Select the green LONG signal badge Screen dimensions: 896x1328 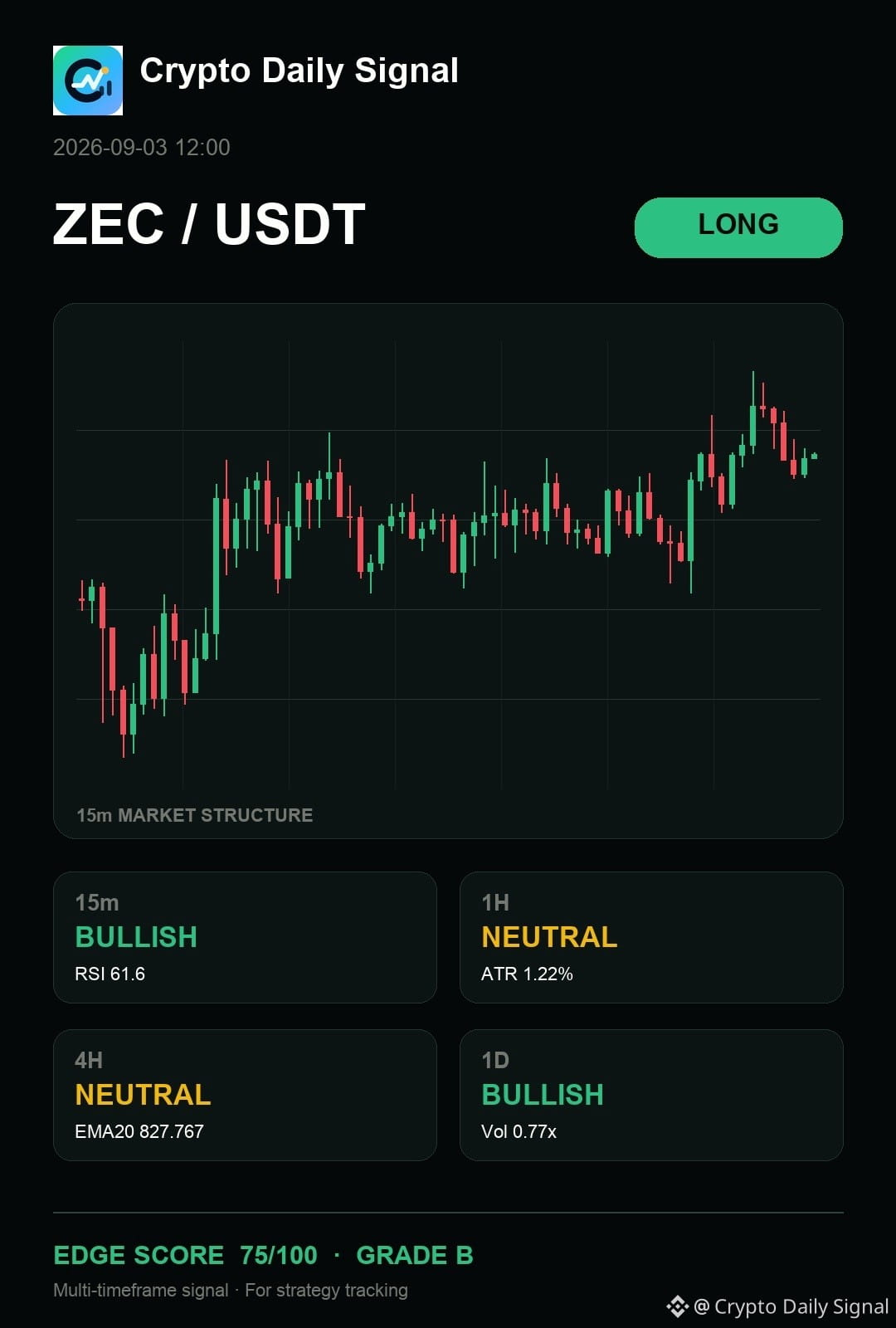[738, 227]
